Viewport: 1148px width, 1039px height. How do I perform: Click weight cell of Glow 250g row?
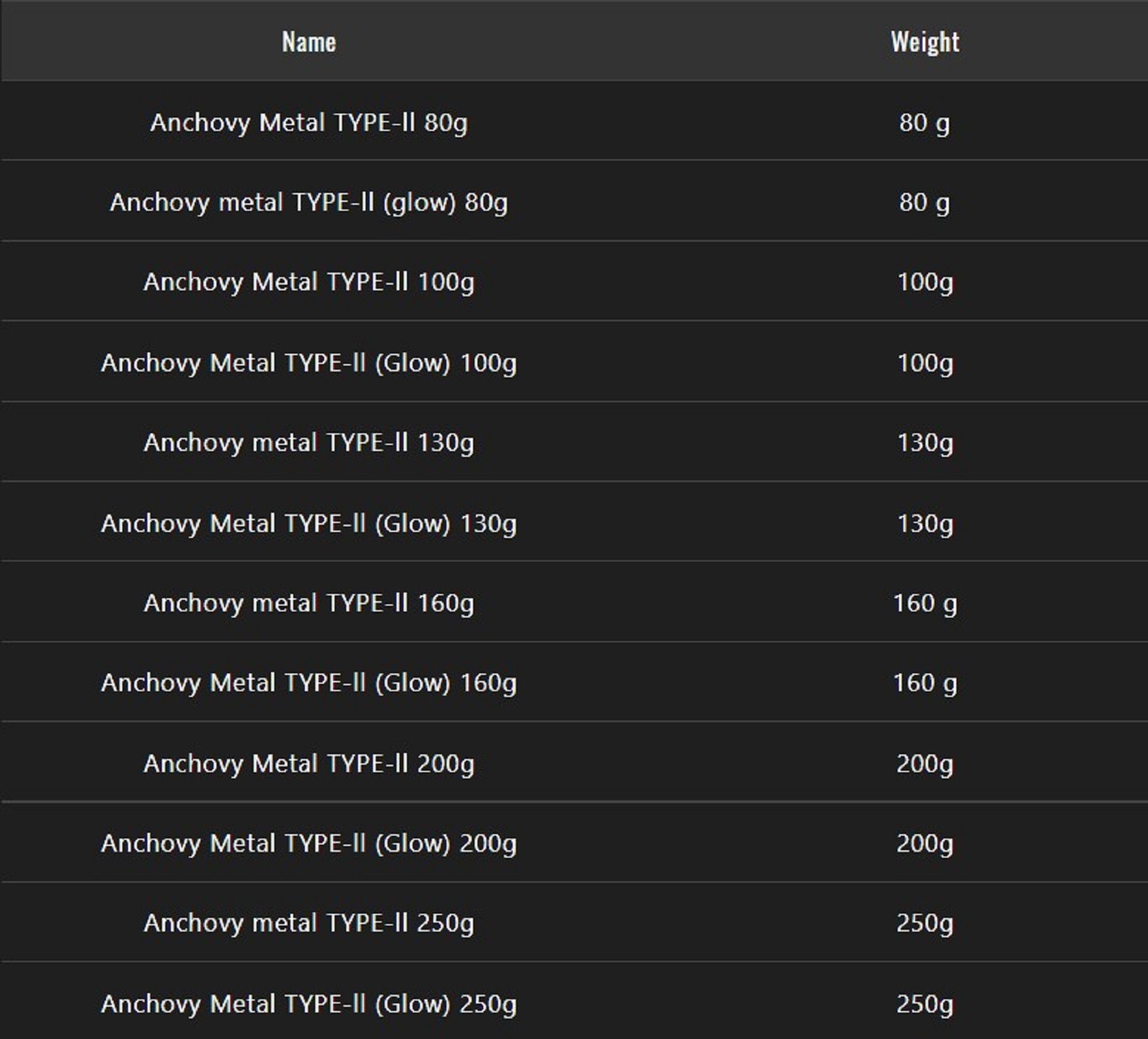coord(925,1004)
